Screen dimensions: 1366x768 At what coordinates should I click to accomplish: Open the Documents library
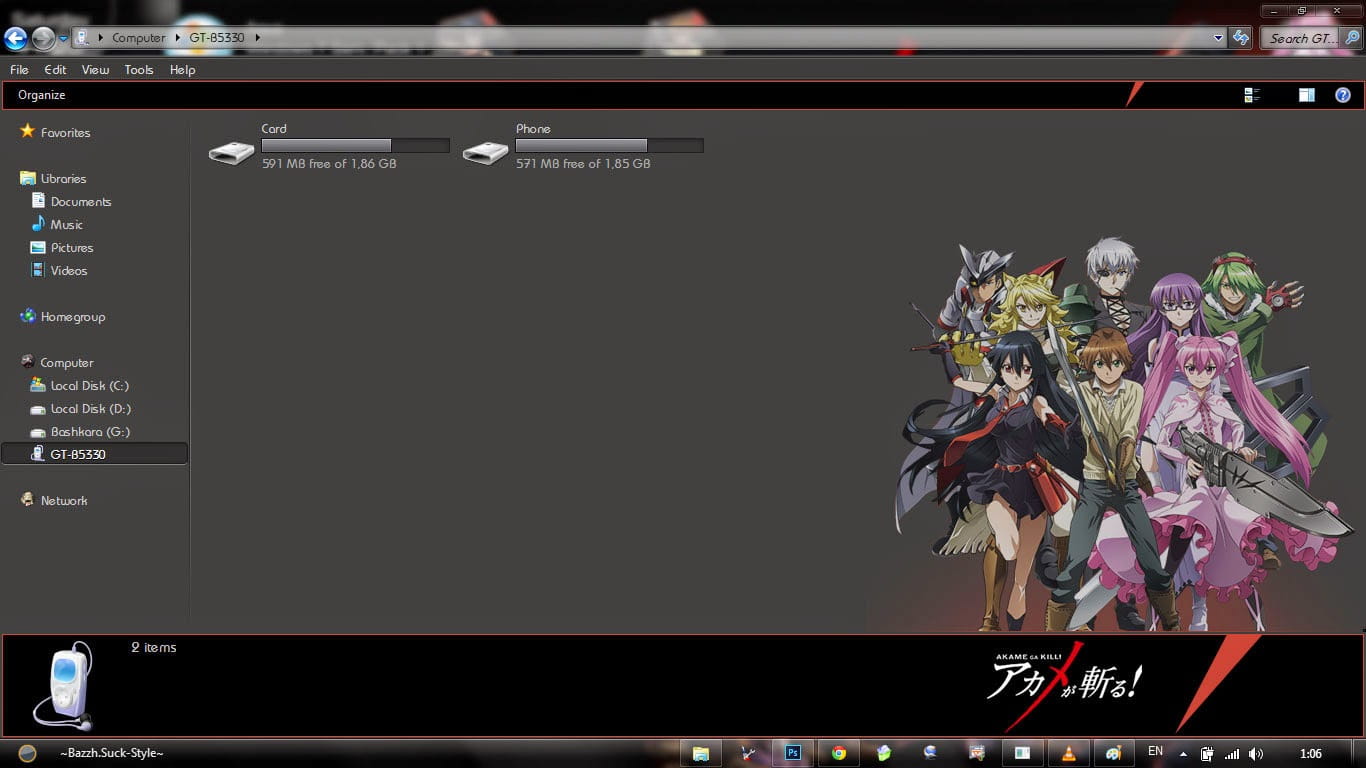(x=81, y=202)
